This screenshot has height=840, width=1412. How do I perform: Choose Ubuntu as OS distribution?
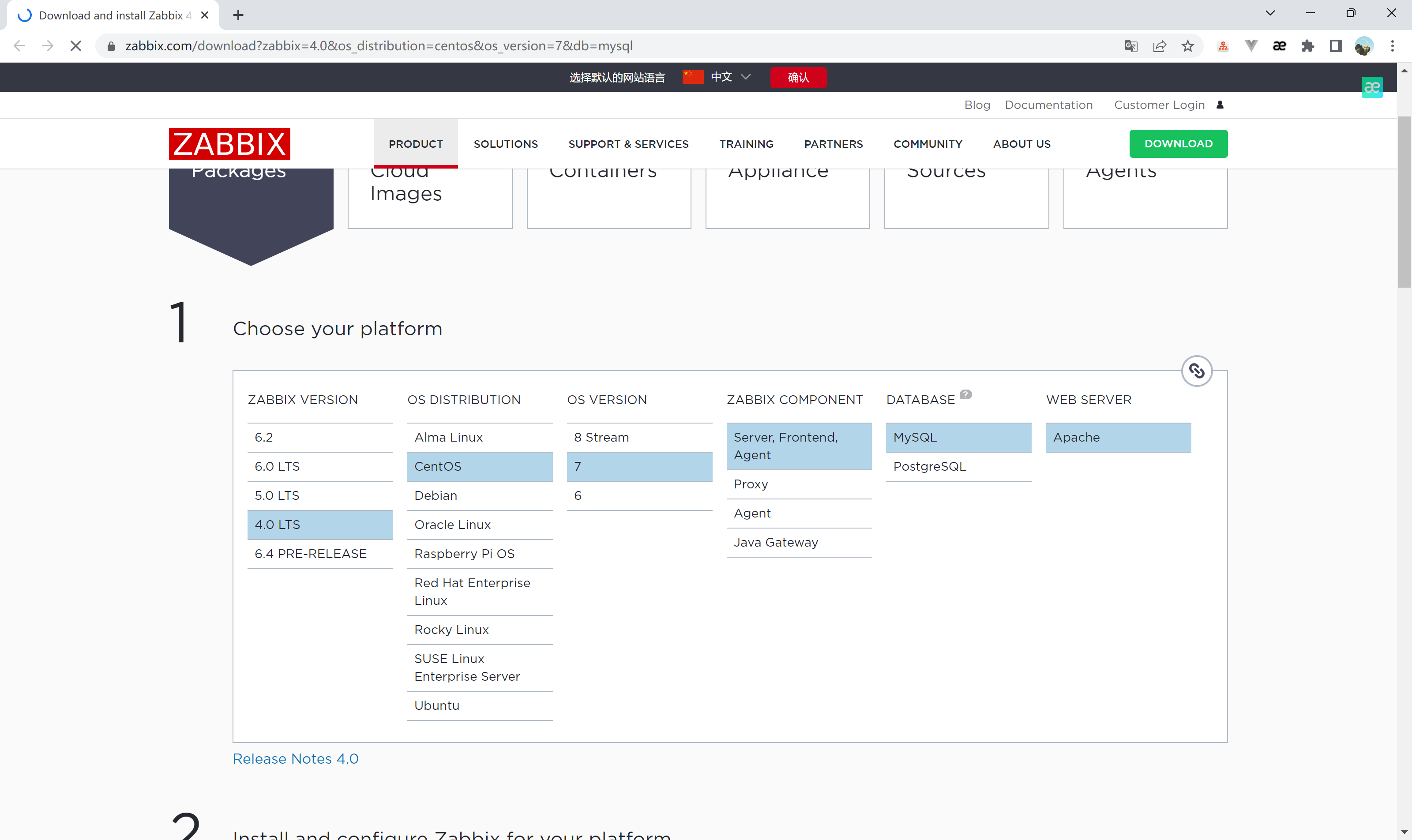pyautogui.click(x=480, y=706)
